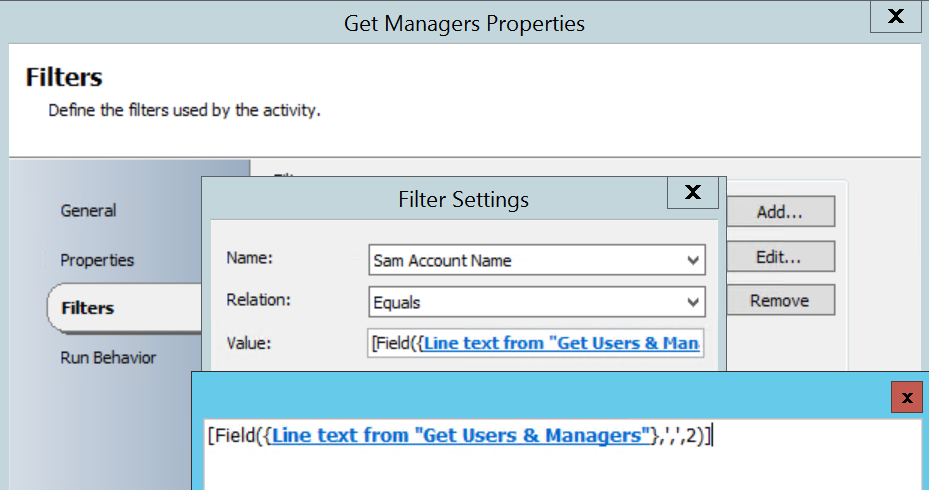
Task: Click the Get Managers Properties title bar
Action: (464, 22)
